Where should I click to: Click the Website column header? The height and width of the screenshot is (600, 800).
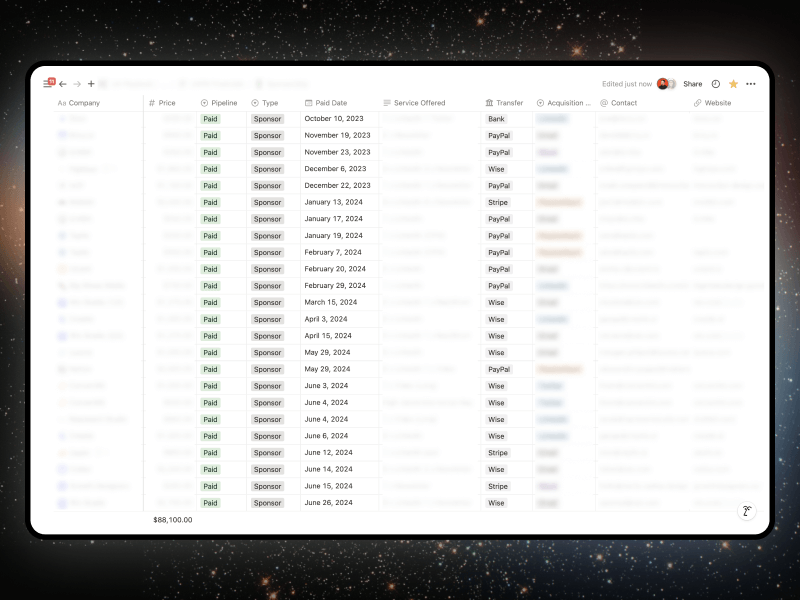point(717,103)
